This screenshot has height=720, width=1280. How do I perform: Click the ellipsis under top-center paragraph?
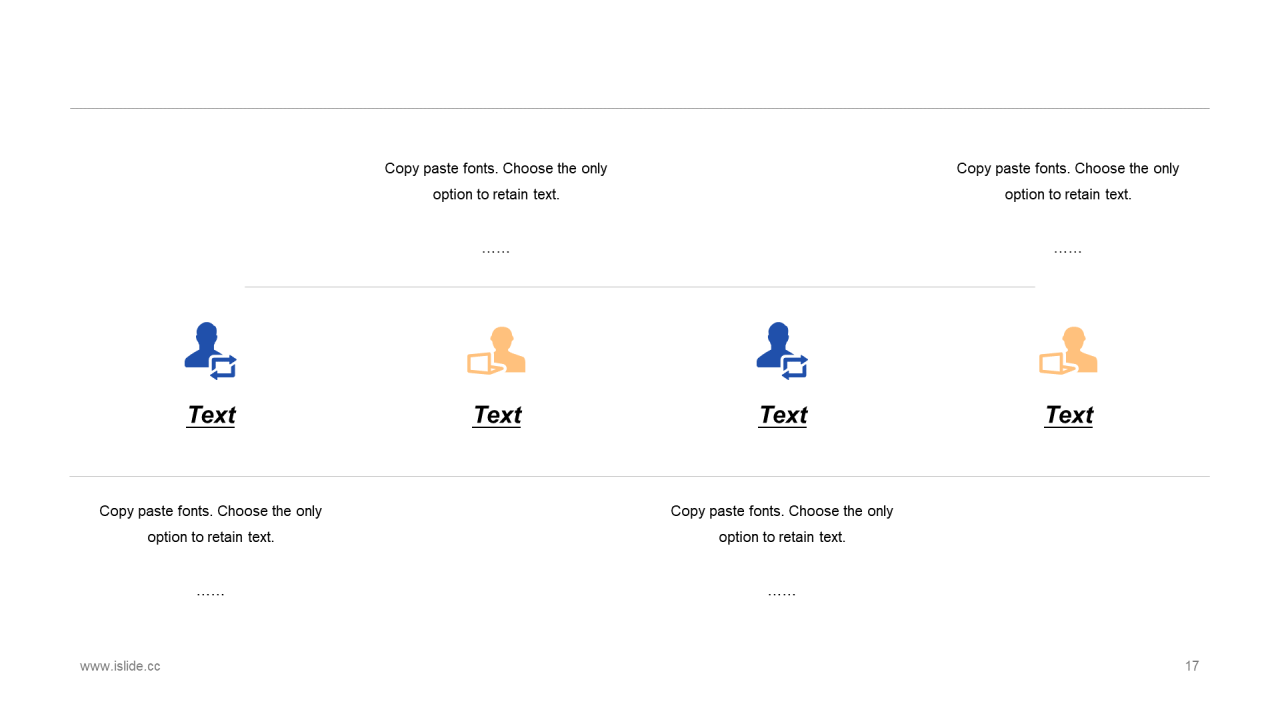point(496,250)
